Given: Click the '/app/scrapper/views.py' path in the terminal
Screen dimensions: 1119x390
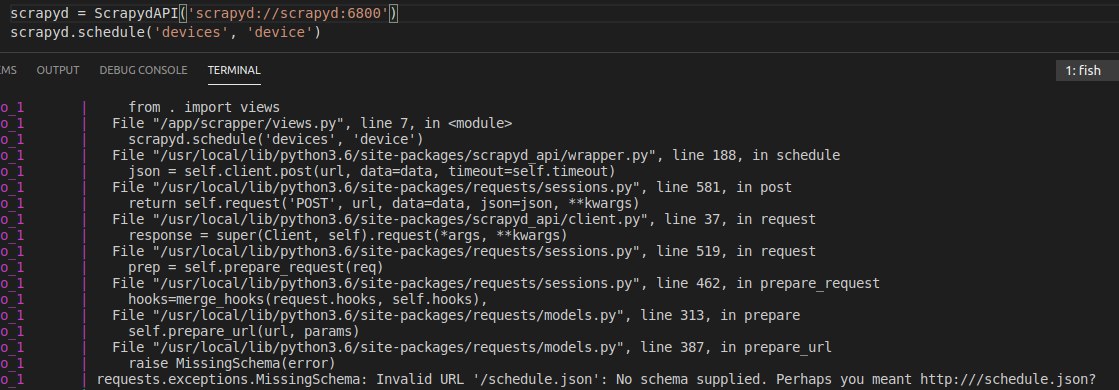Looking at the screenshot, I should 247,123.
